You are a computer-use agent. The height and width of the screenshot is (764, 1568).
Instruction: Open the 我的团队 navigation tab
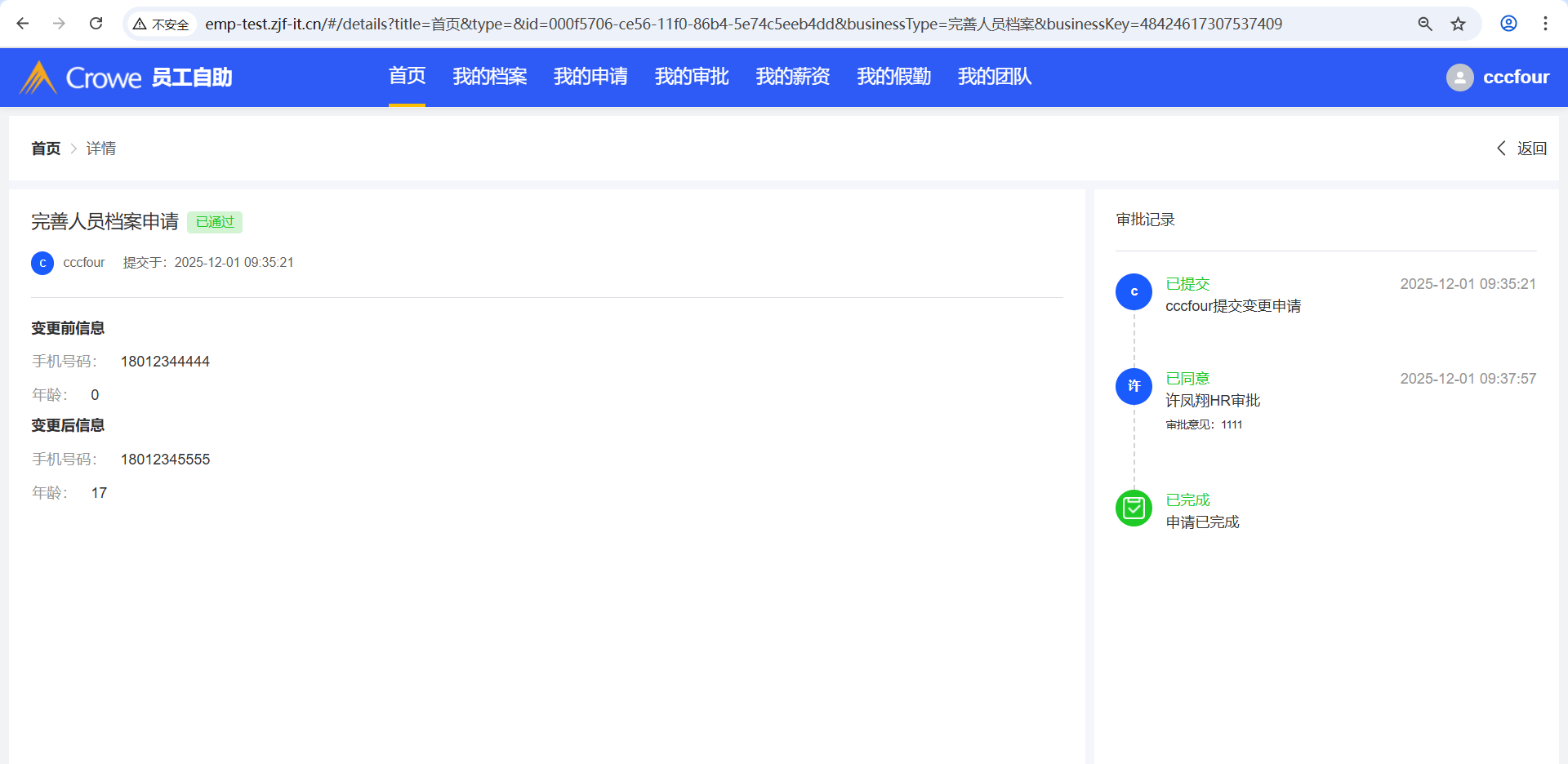click(995, 77)
